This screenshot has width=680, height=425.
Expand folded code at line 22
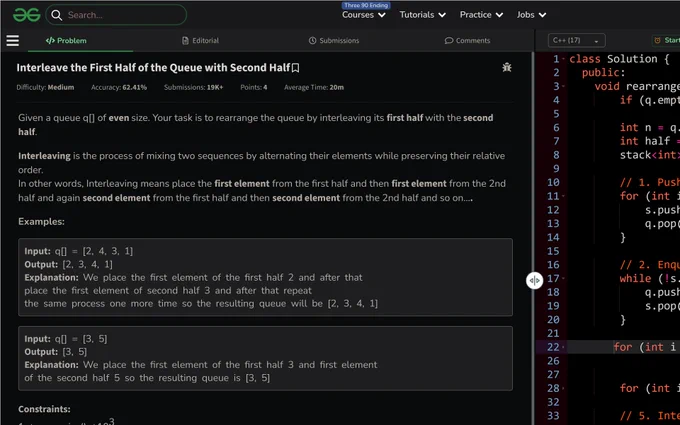pyautogui.click(x=563, y=347)
